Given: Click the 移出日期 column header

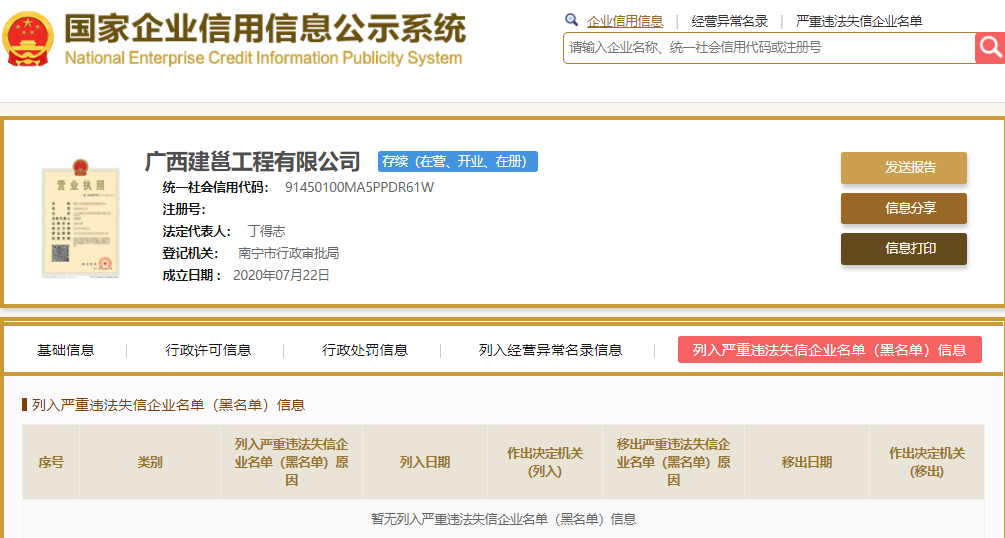Looking at the screenshot, I should pos(806,462).
